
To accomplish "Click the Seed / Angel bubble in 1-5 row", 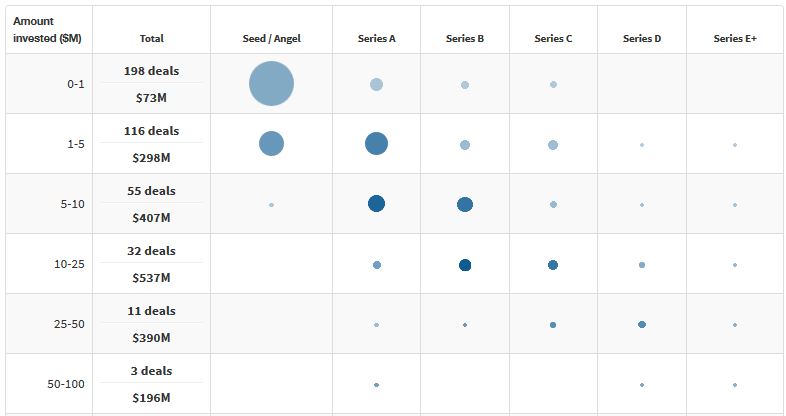I will [271, 144].
